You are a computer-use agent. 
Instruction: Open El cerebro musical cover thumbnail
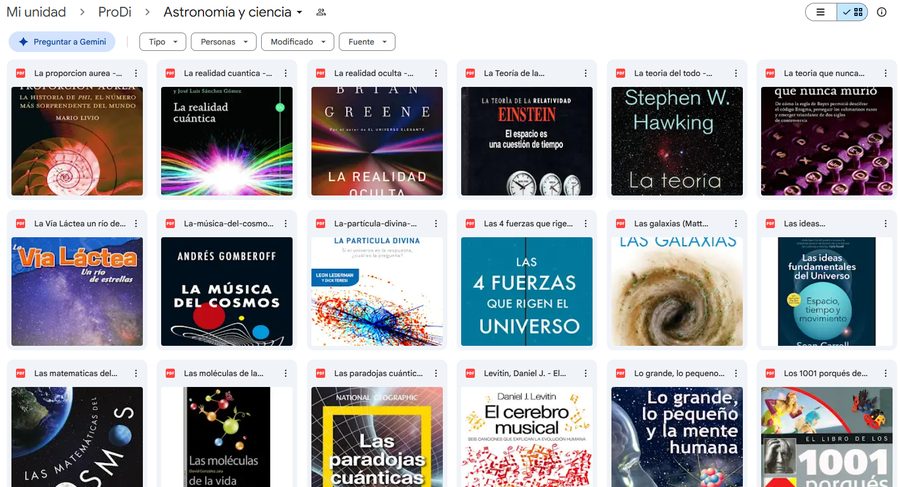click(526, 437)
